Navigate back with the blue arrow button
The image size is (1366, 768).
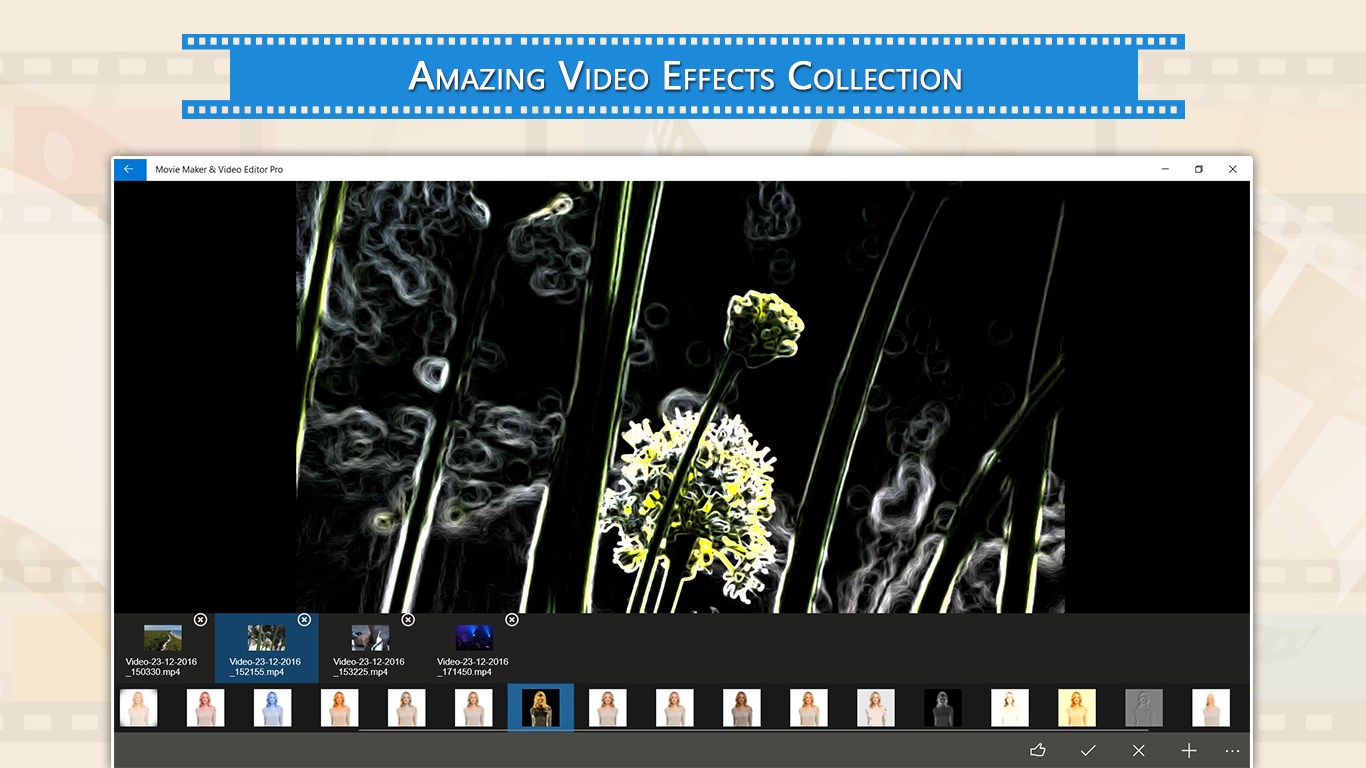click(130, 169)
